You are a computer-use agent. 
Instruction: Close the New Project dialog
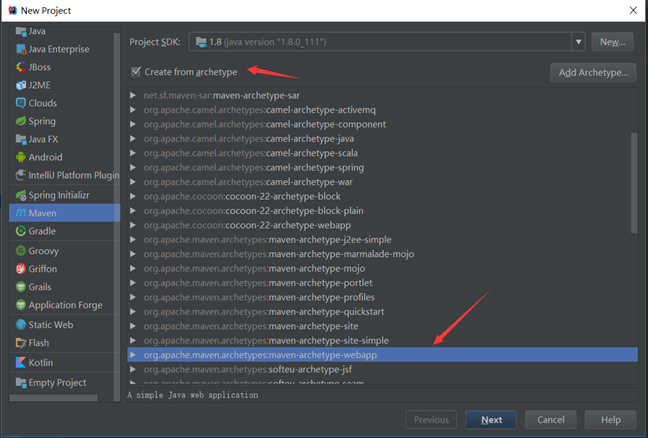click(633, 10)
